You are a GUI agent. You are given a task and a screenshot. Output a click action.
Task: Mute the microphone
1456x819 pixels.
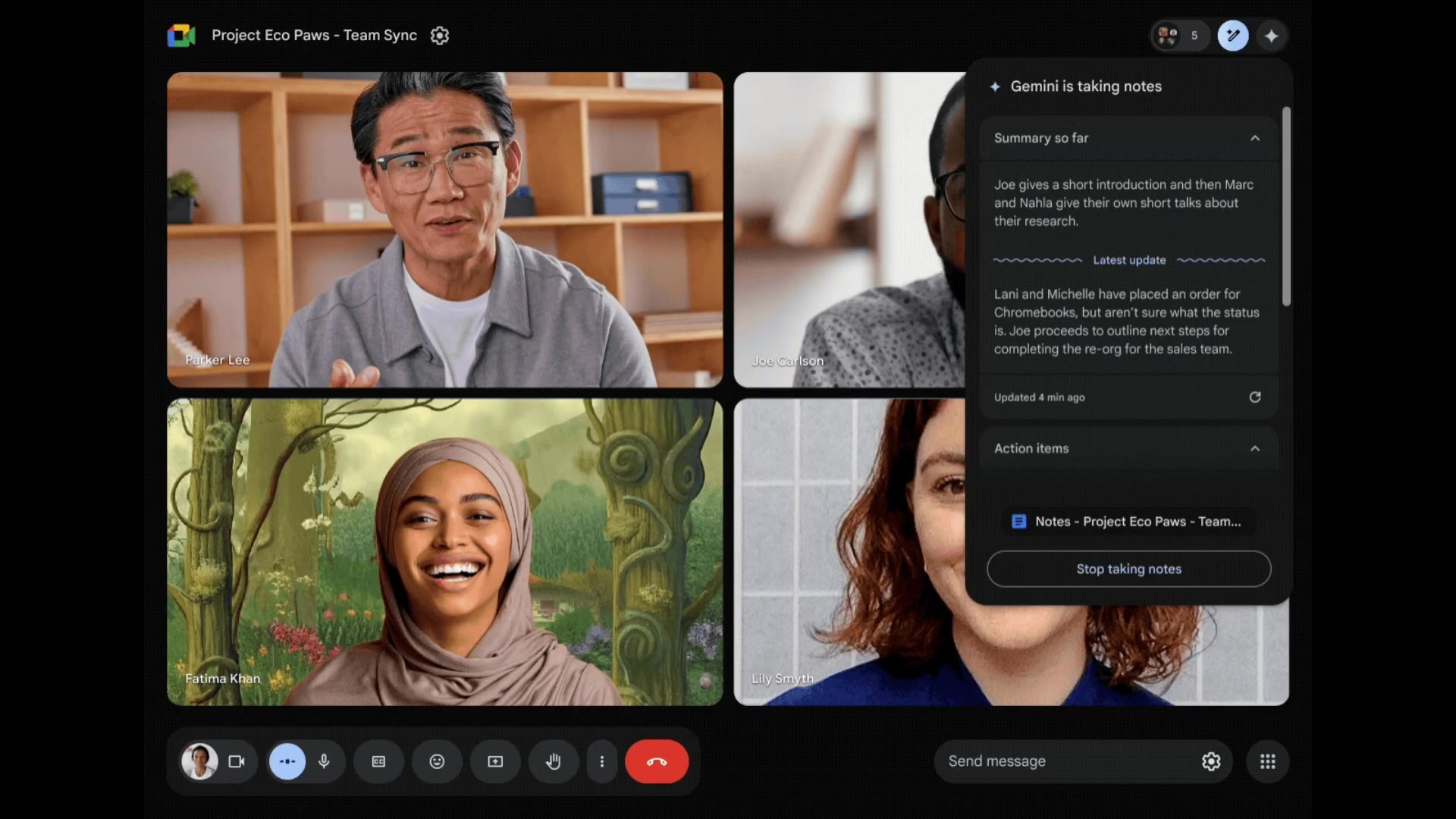[x=324, y=761]
